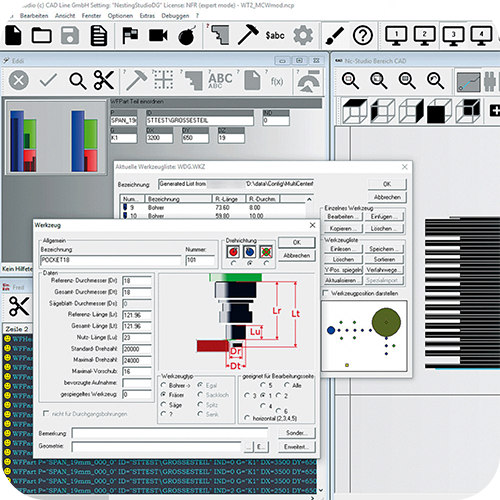Select the solid black cube view icon
This screenshot has width=500, height=500.
[439, 111]
